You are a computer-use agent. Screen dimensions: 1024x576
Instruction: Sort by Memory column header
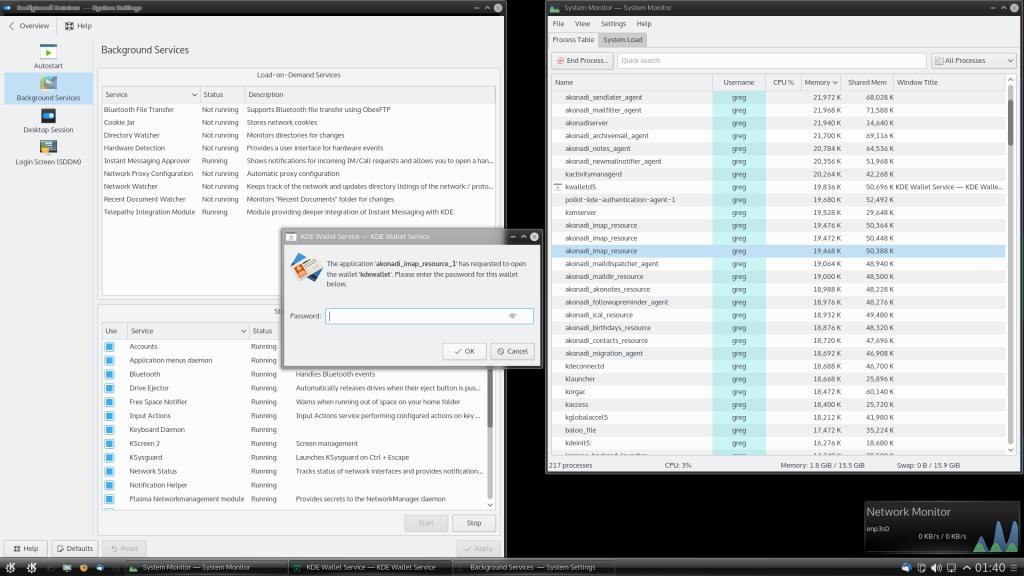click(x=818, y=82)
